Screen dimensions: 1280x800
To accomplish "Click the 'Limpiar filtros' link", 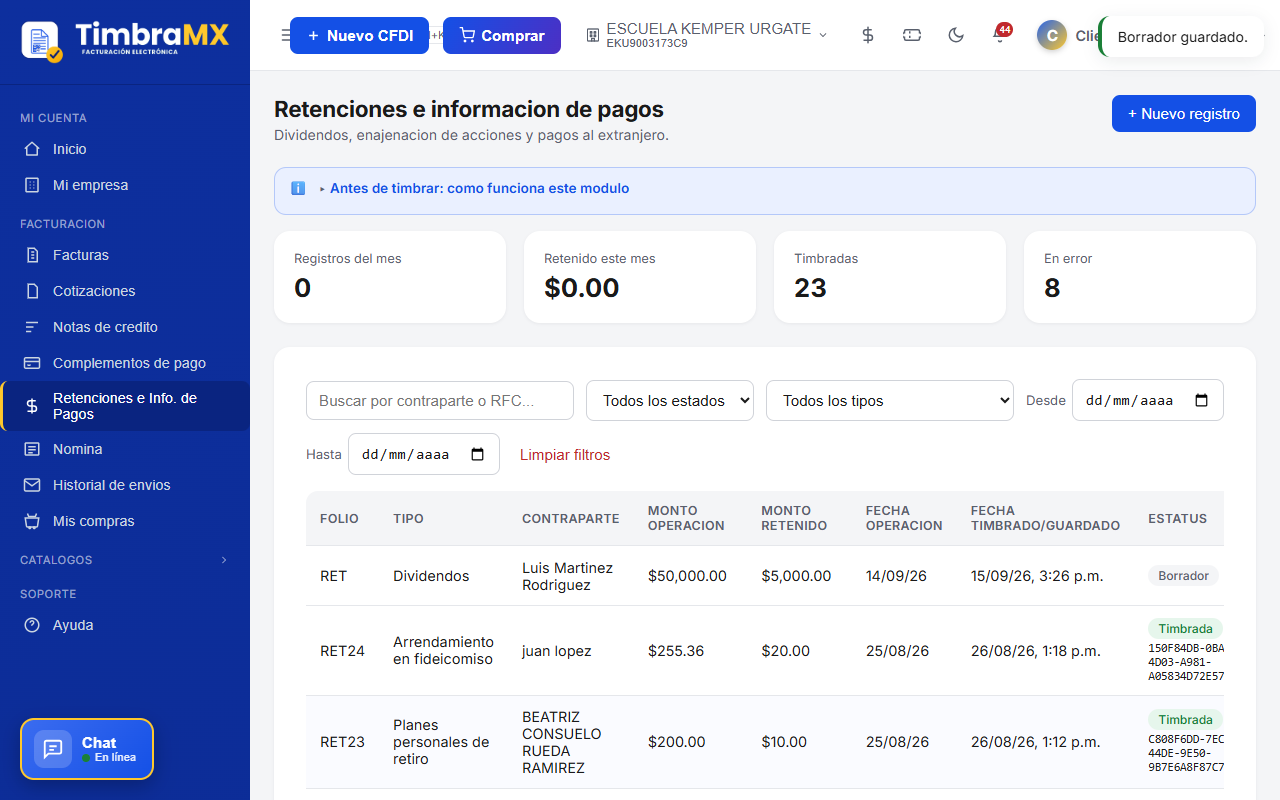I will (565, 455).
